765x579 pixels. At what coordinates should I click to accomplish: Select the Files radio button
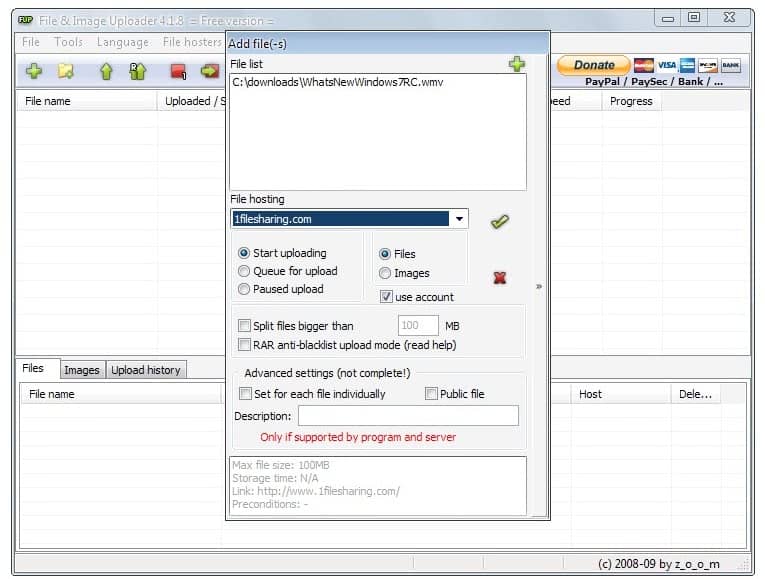click(385, 254)
